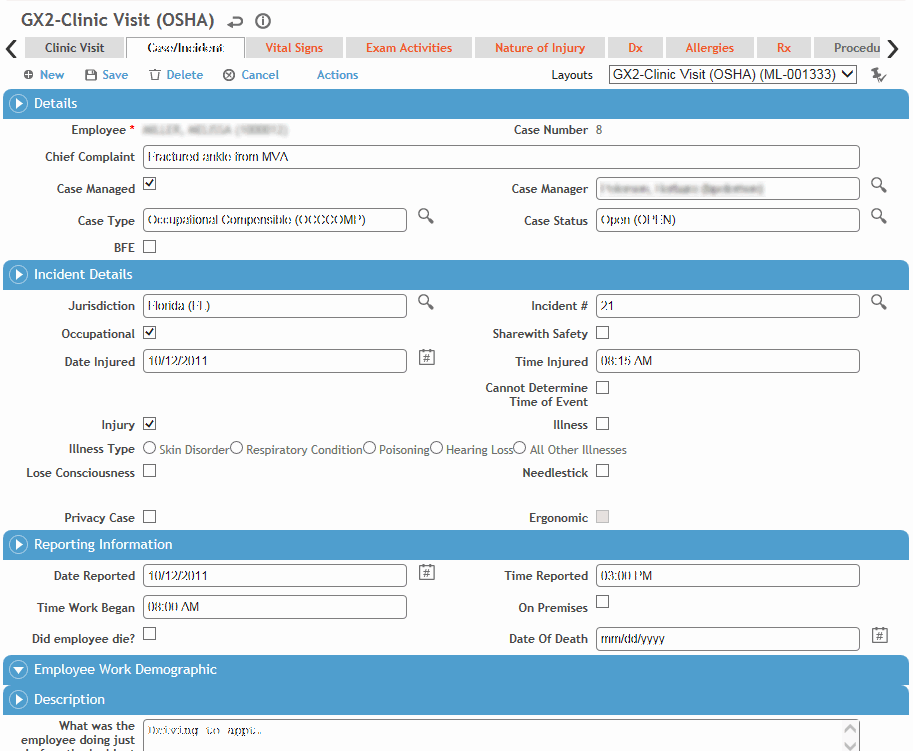The height and width of the screenshot is (751, 913).
Task: Click the New plus icon
Action: (x=29, y=75)
